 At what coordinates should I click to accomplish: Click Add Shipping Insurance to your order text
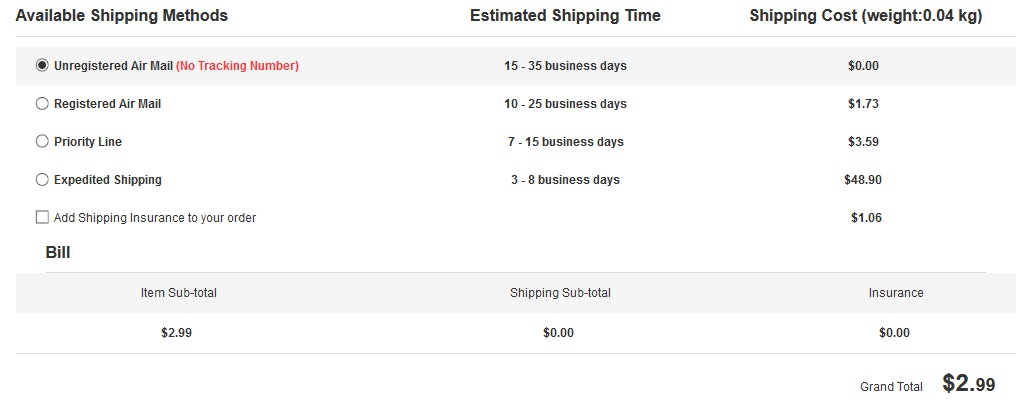(155, 218)
